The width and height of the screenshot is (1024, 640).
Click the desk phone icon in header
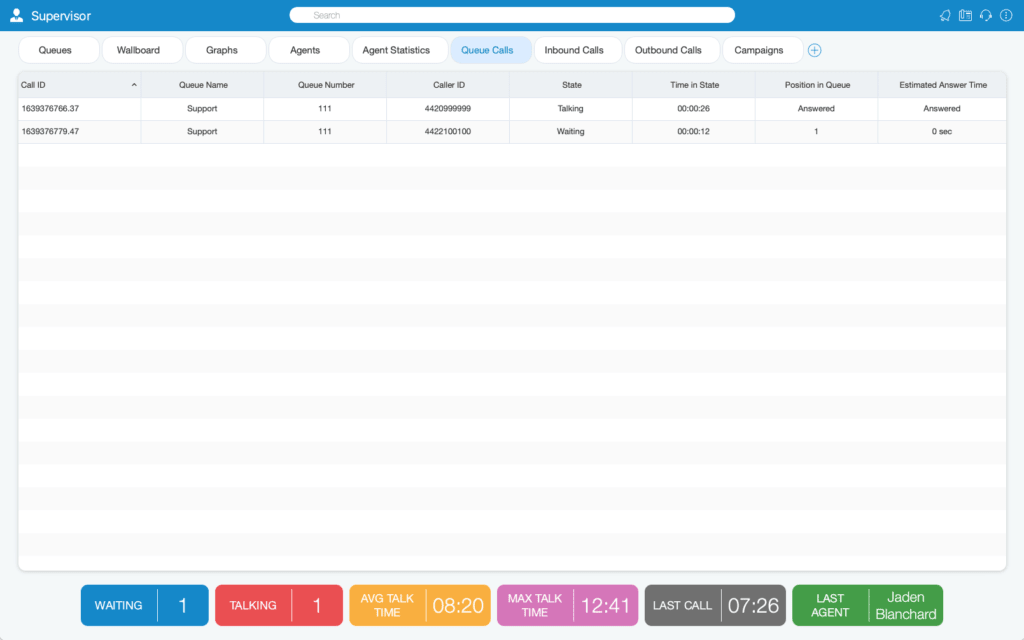(x=965, y=16)
